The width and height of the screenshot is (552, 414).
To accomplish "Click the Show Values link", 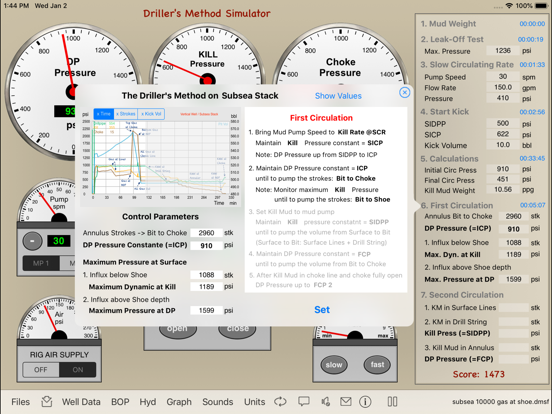I will (338, 96).
